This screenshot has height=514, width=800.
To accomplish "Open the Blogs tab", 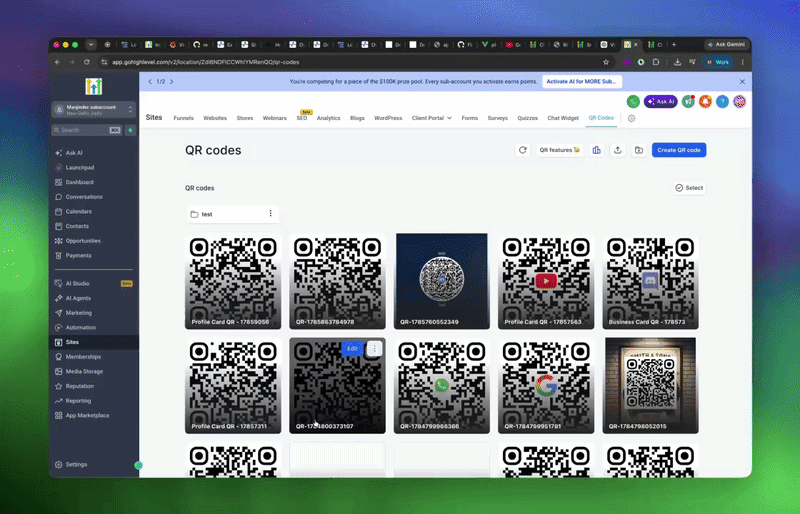I will pyautogui.click(x=357, y=118).
